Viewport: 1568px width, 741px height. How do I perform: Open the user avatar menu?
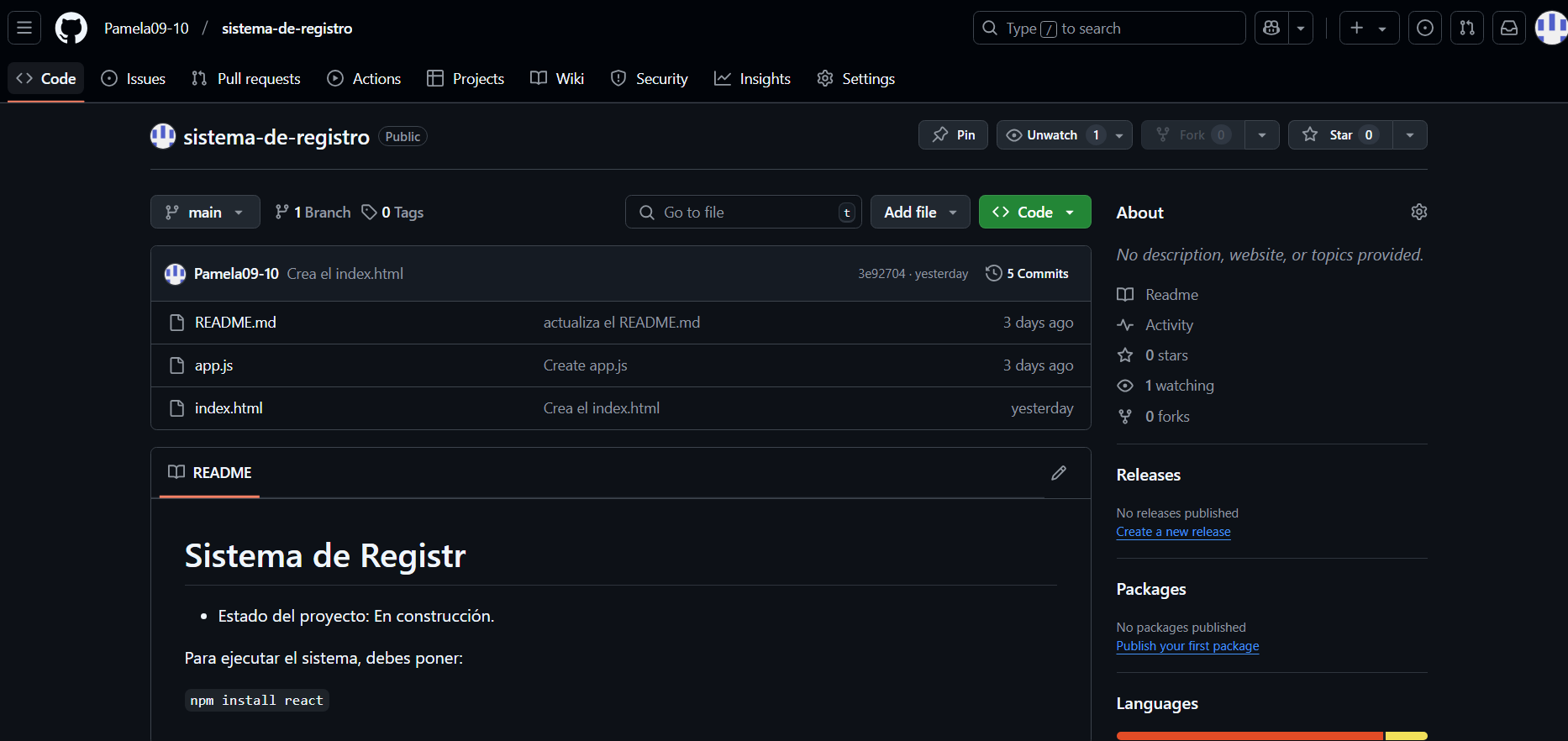(x=1551, y=28)
